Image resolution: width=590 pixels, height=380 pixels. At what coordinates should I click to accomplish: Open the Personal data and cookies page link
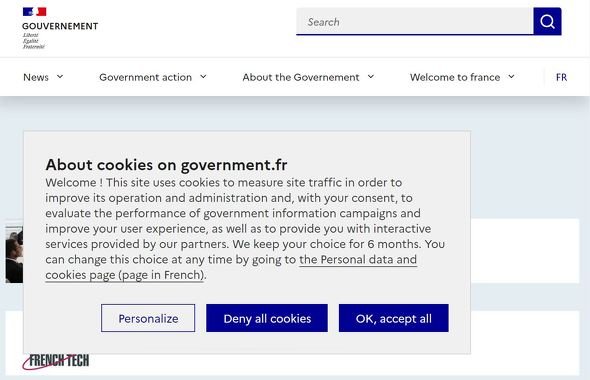click(x=231, y=267)
